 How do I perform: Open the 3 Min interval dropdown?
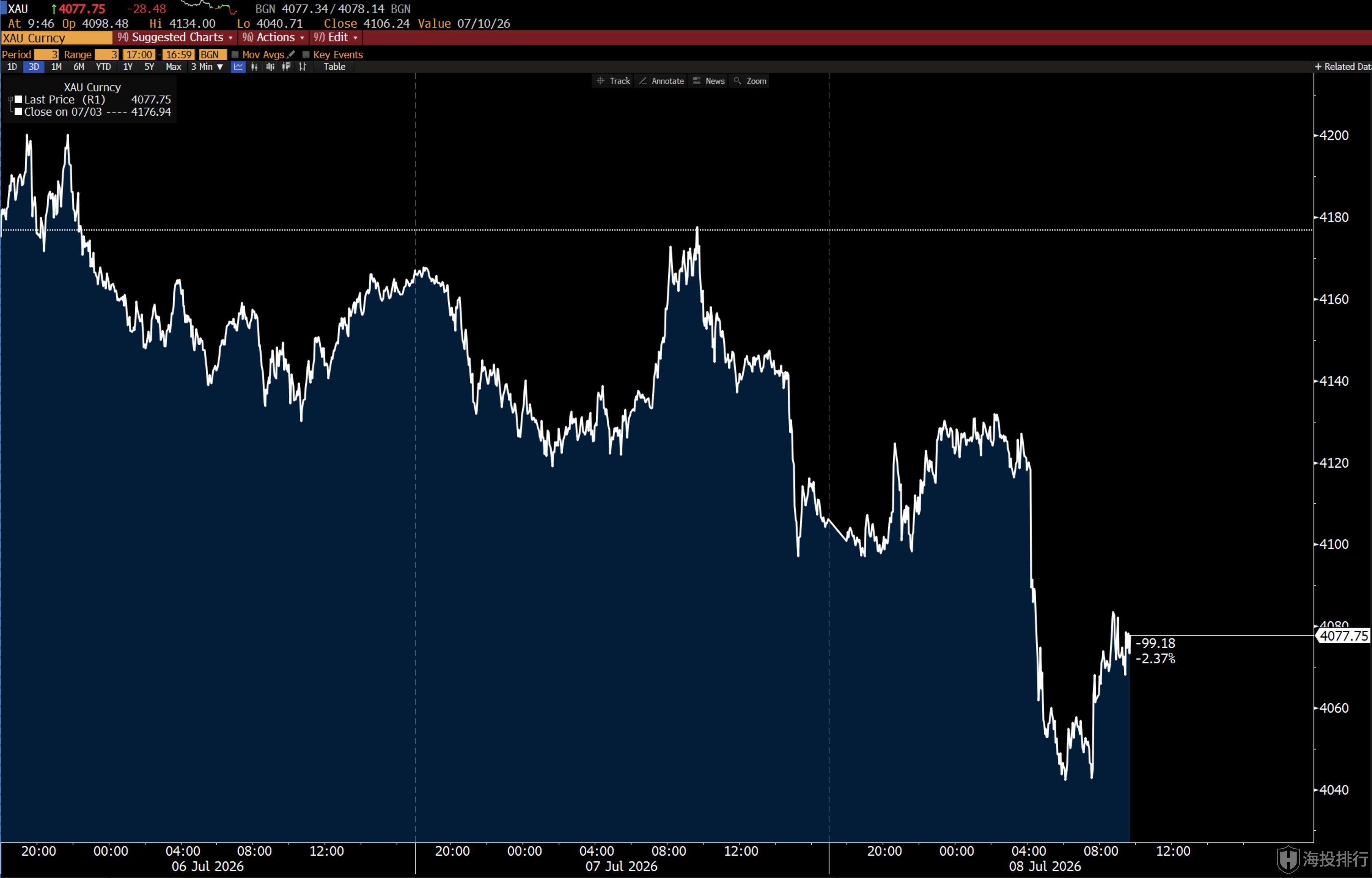click(207, 67)
